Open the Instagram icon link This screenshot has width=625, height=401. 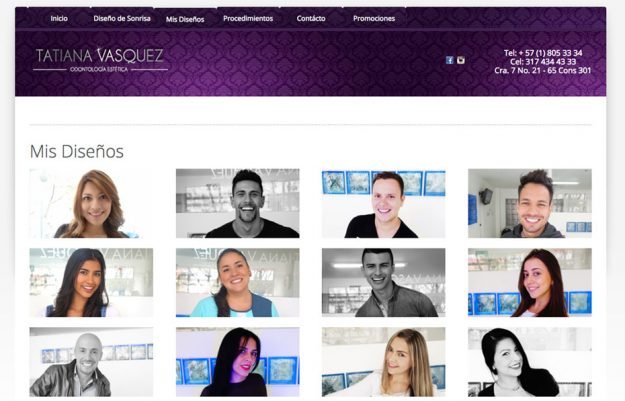(461, 60)
